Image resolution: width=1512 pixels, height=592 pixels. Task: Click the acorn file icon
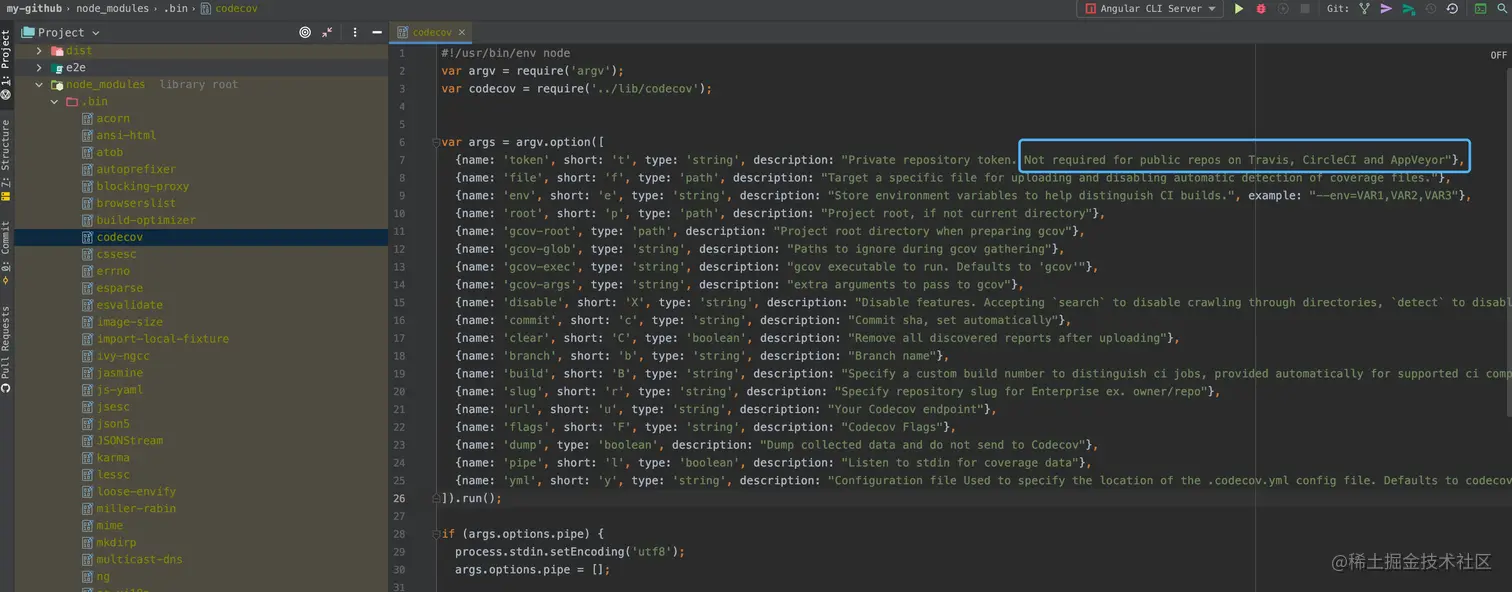pyautogui.click(x=88, y=118)
